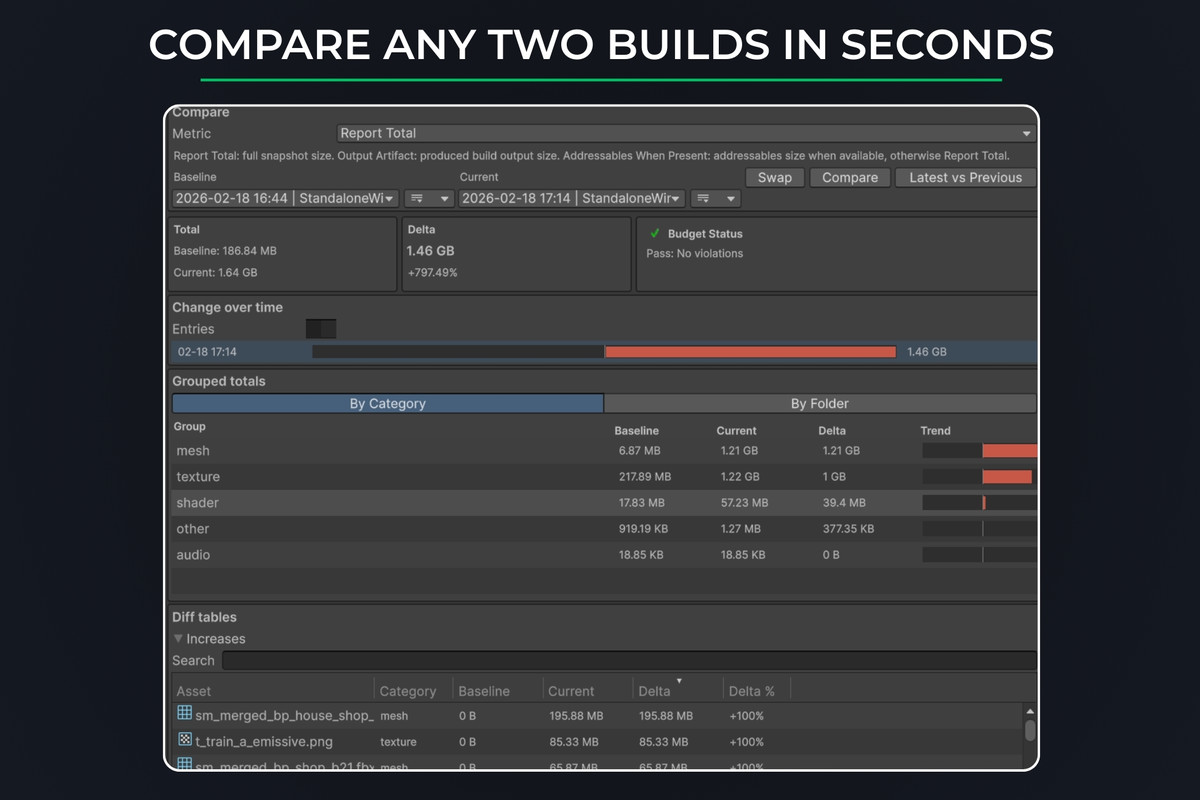The width and height of the screenshot is (1200, 800).
Task: Collapse the Increases section
Action: 179,639
